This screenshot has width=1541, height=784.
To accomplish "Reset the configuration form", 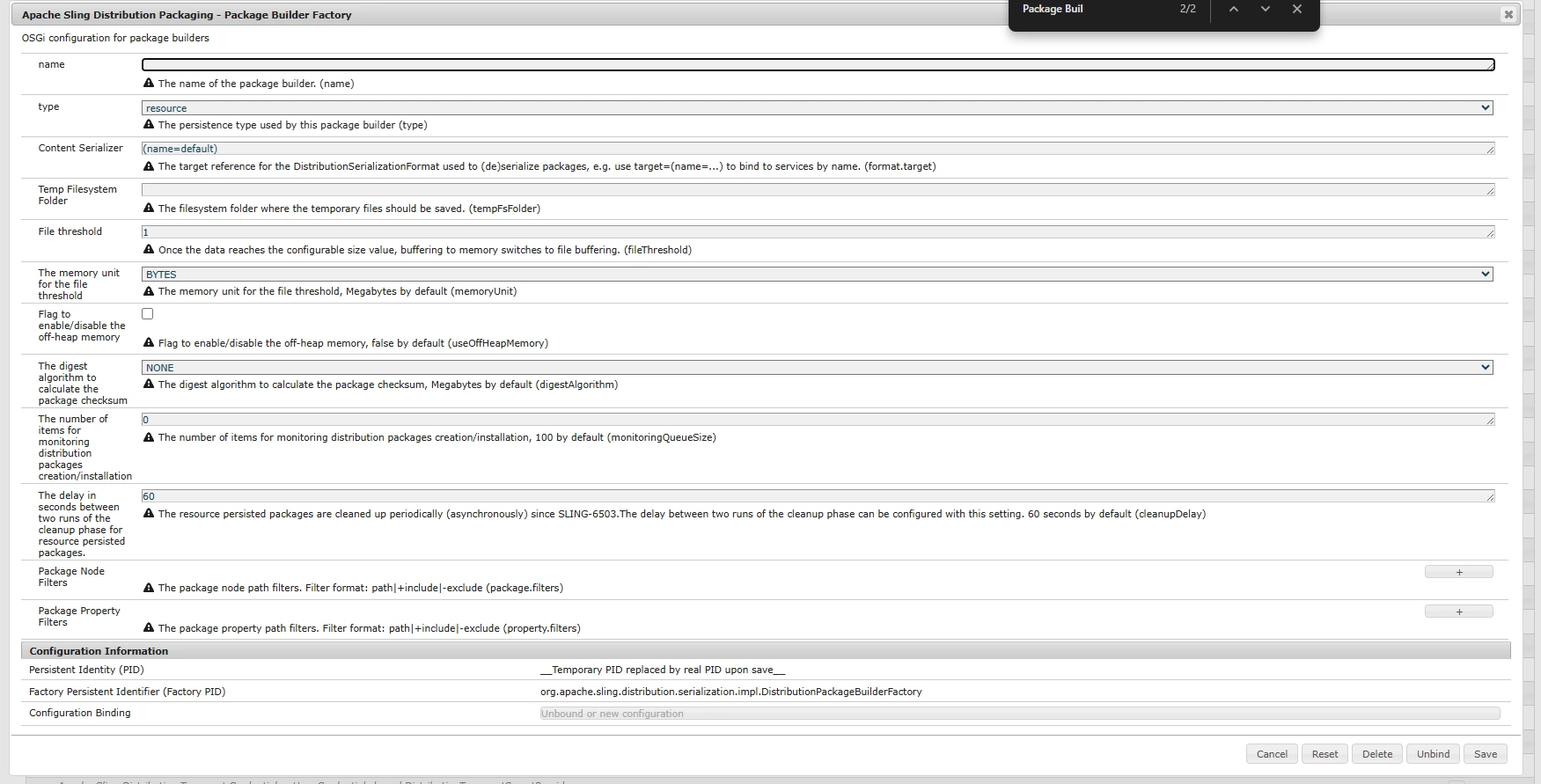I will [x=1325, y=754].
